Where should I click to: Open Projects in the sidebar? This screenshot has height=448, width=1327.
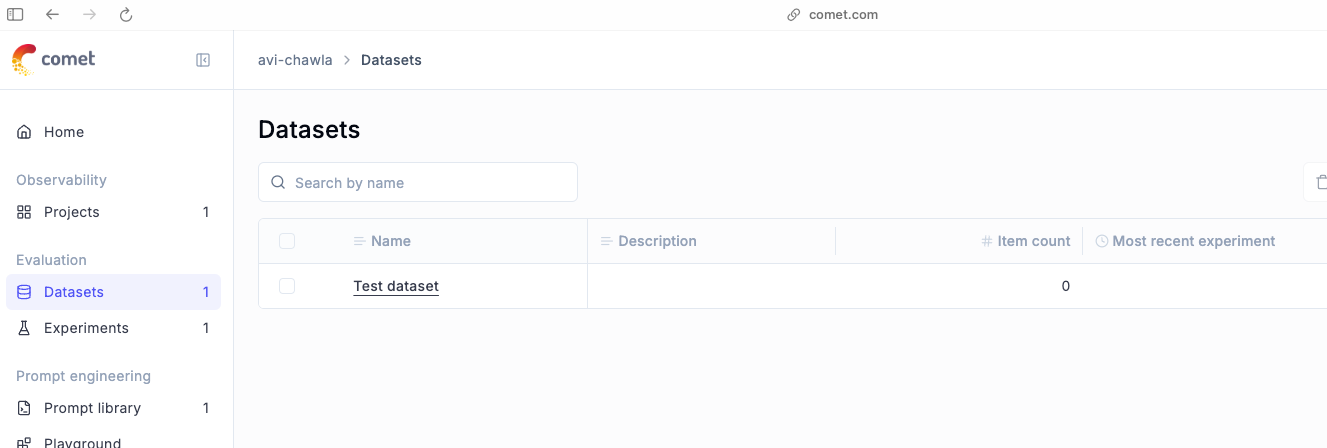(113, 212)
